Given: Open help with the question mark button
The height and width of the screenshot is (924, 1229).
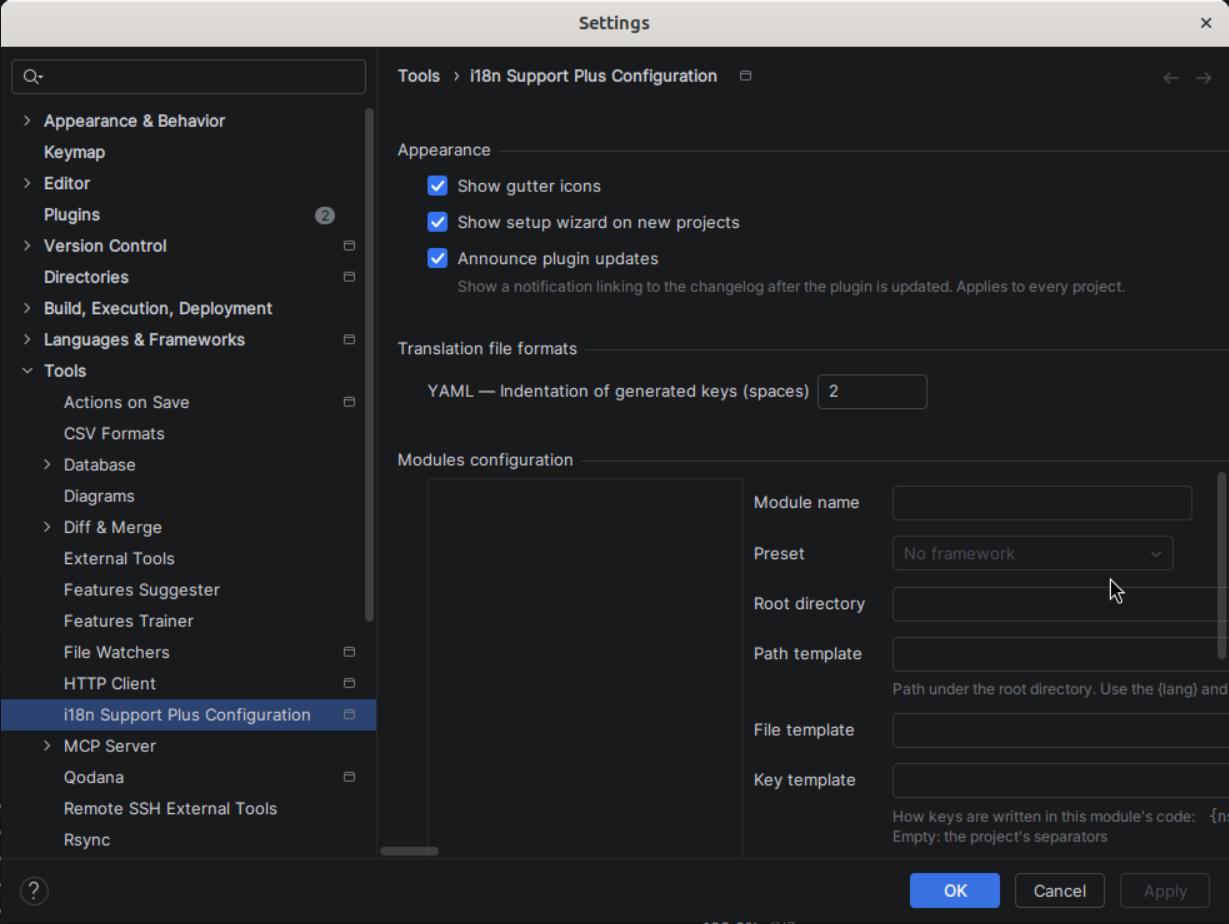Looking at the screenshot, I should click(34, 891).
